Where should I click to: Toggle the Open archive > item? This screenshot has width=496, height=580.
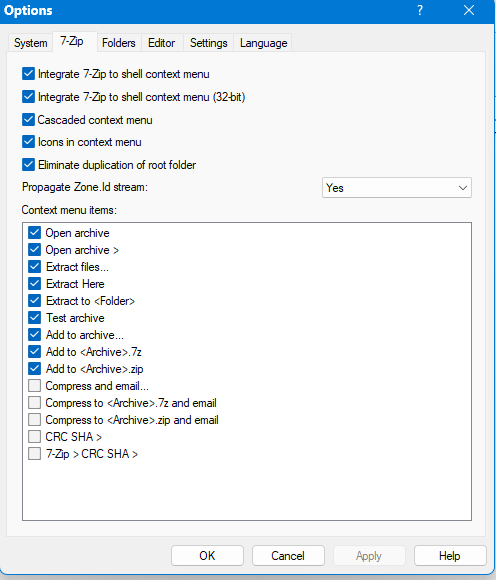(34, 250)
